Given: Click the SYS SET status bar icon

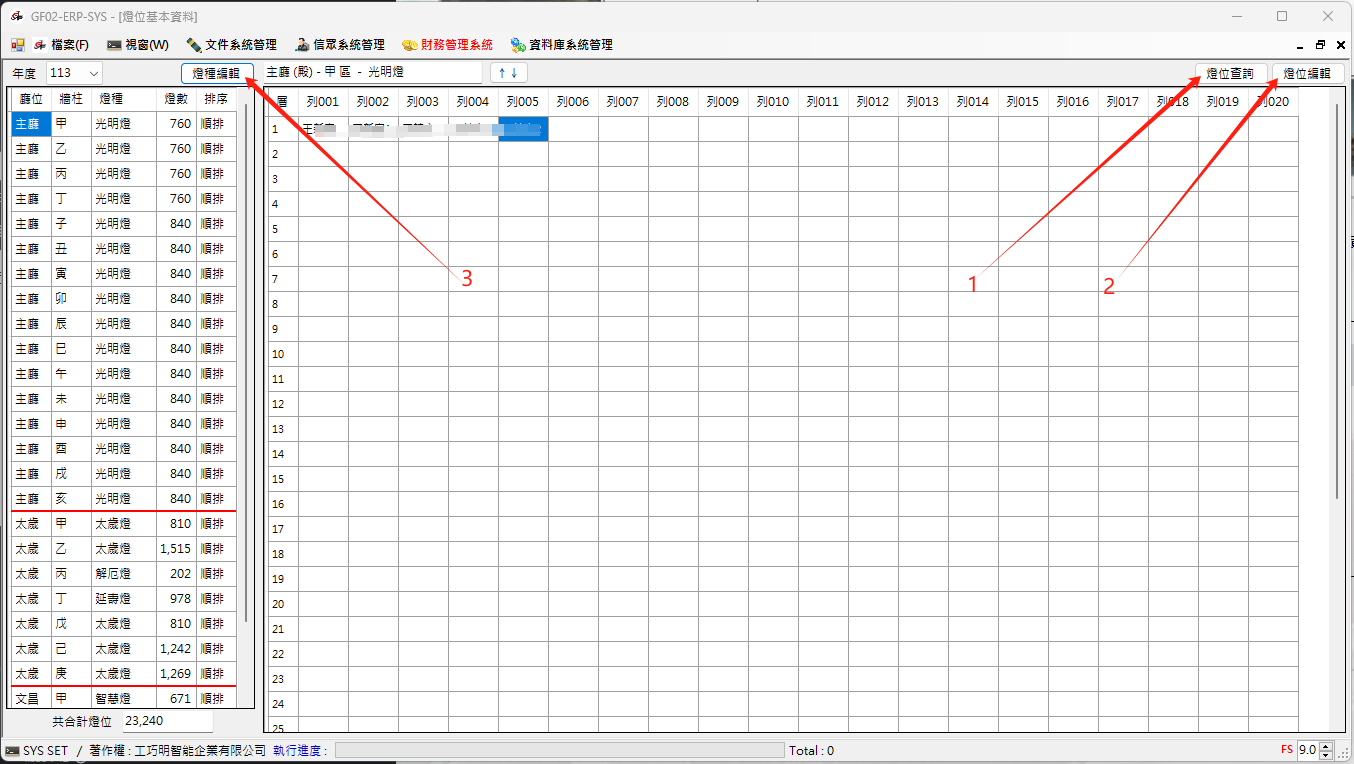Looking at the screenshot, I should 12,750.
